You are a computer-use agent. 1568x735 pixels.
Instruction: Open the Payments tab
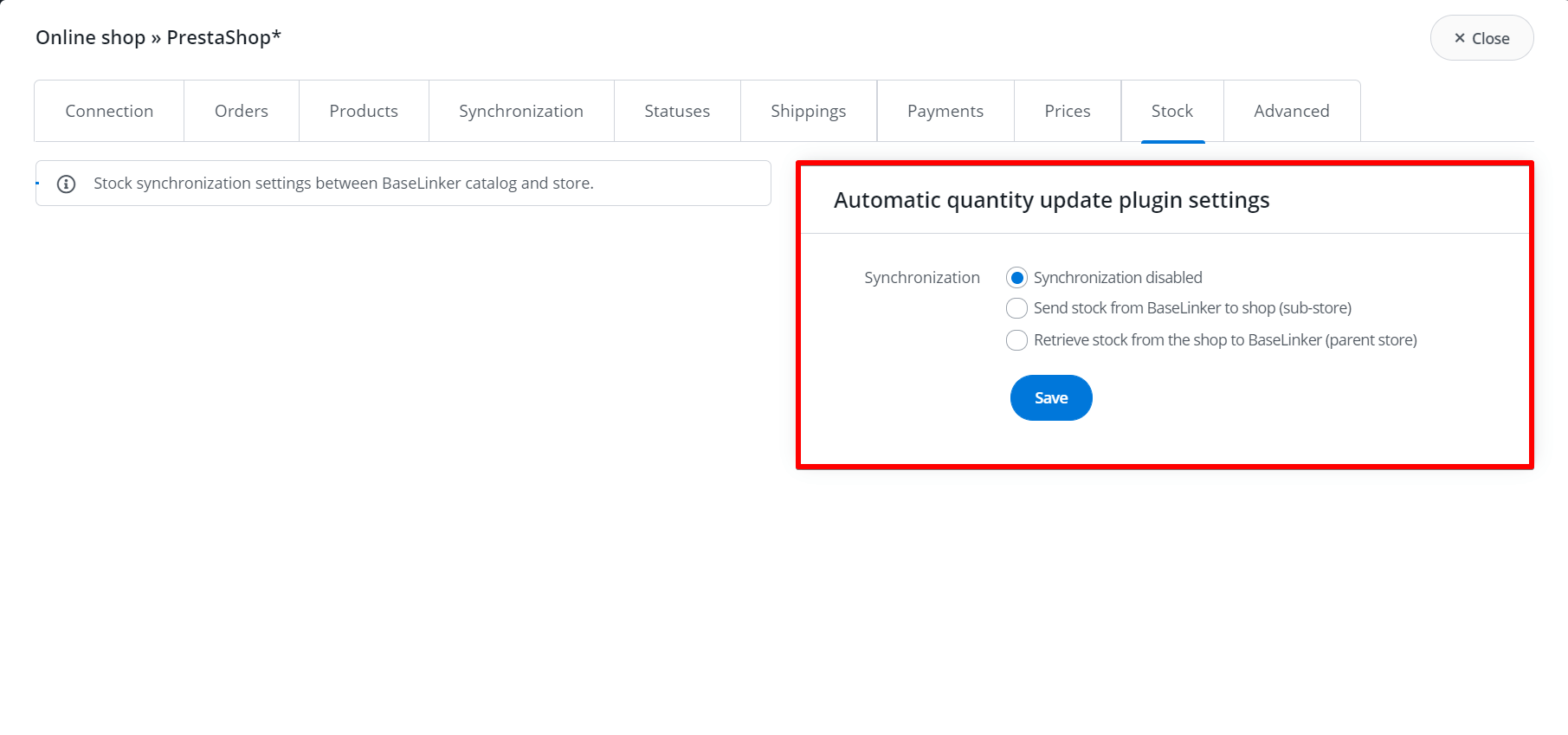pyautogui.click(x=945, y=111)
